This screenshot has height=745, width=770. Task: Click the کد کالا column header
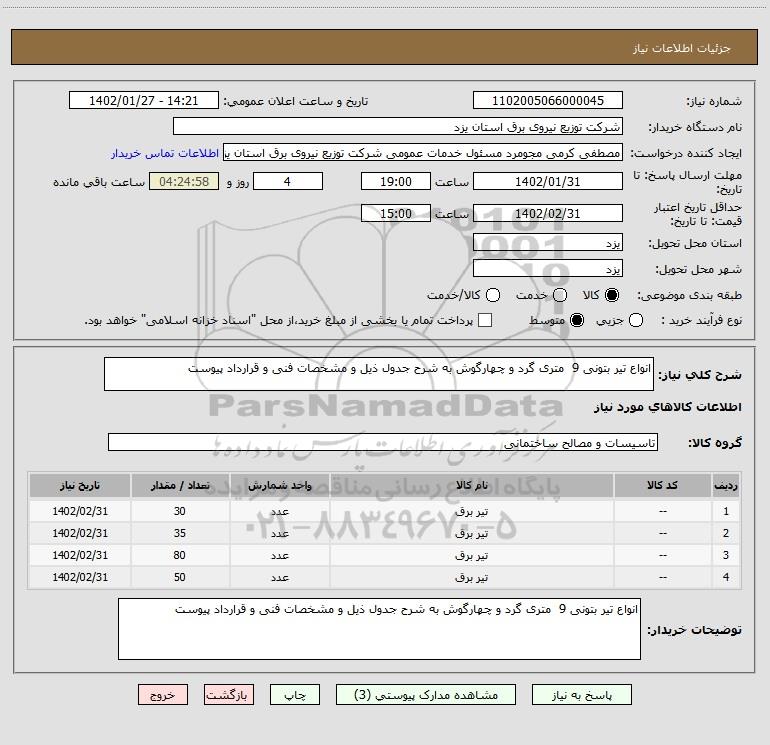[x=662, y=486]
